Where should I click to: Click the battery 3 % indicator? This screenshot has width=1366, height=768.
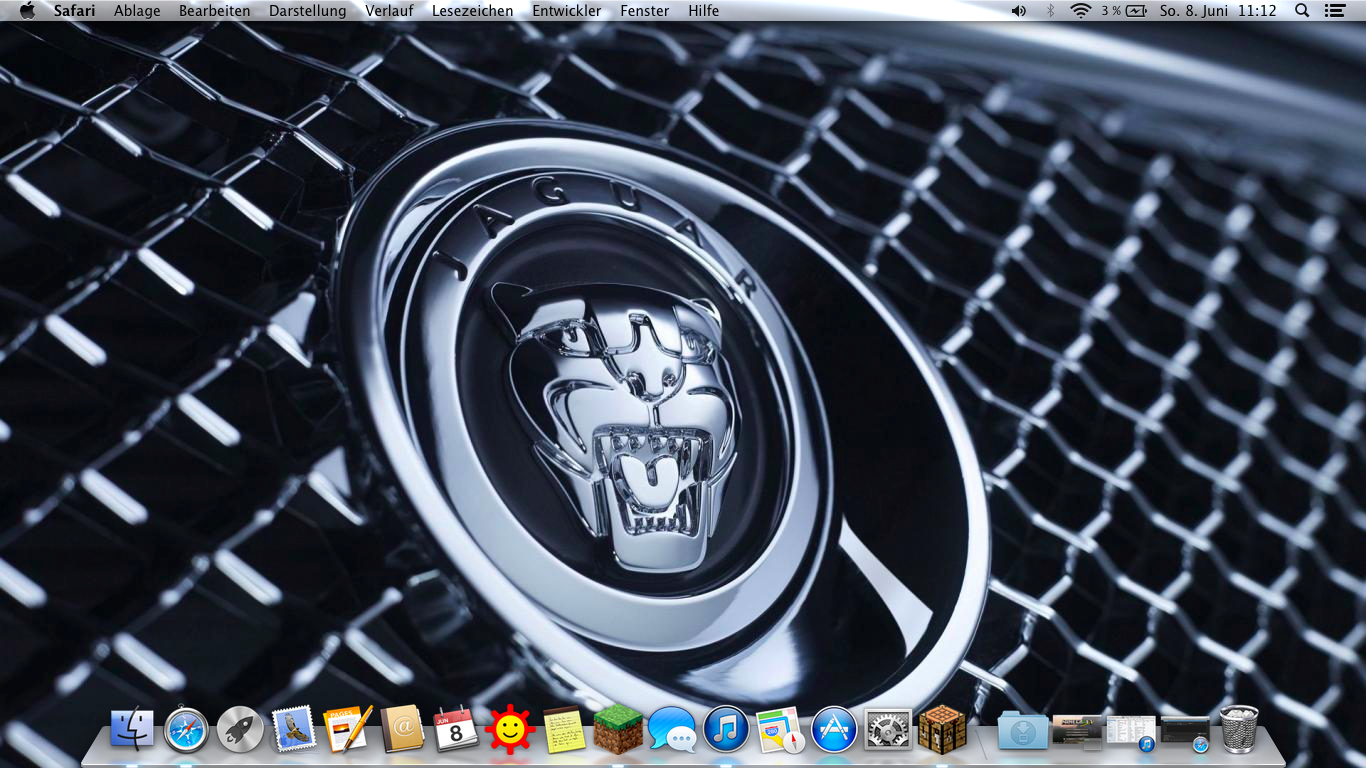[1124, 10]
